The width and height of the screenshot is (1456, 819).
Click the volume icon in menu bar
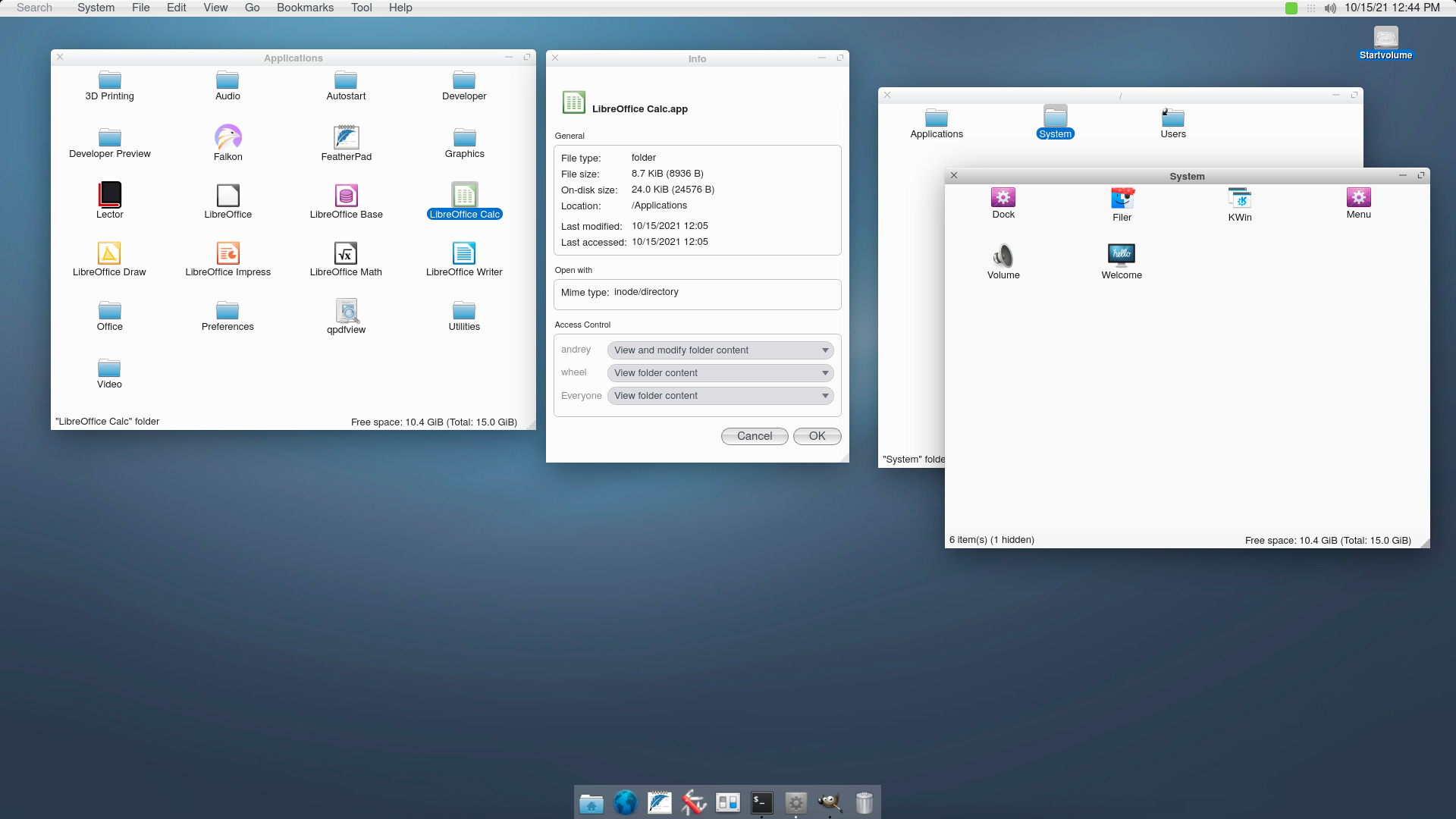point(1330,8)
